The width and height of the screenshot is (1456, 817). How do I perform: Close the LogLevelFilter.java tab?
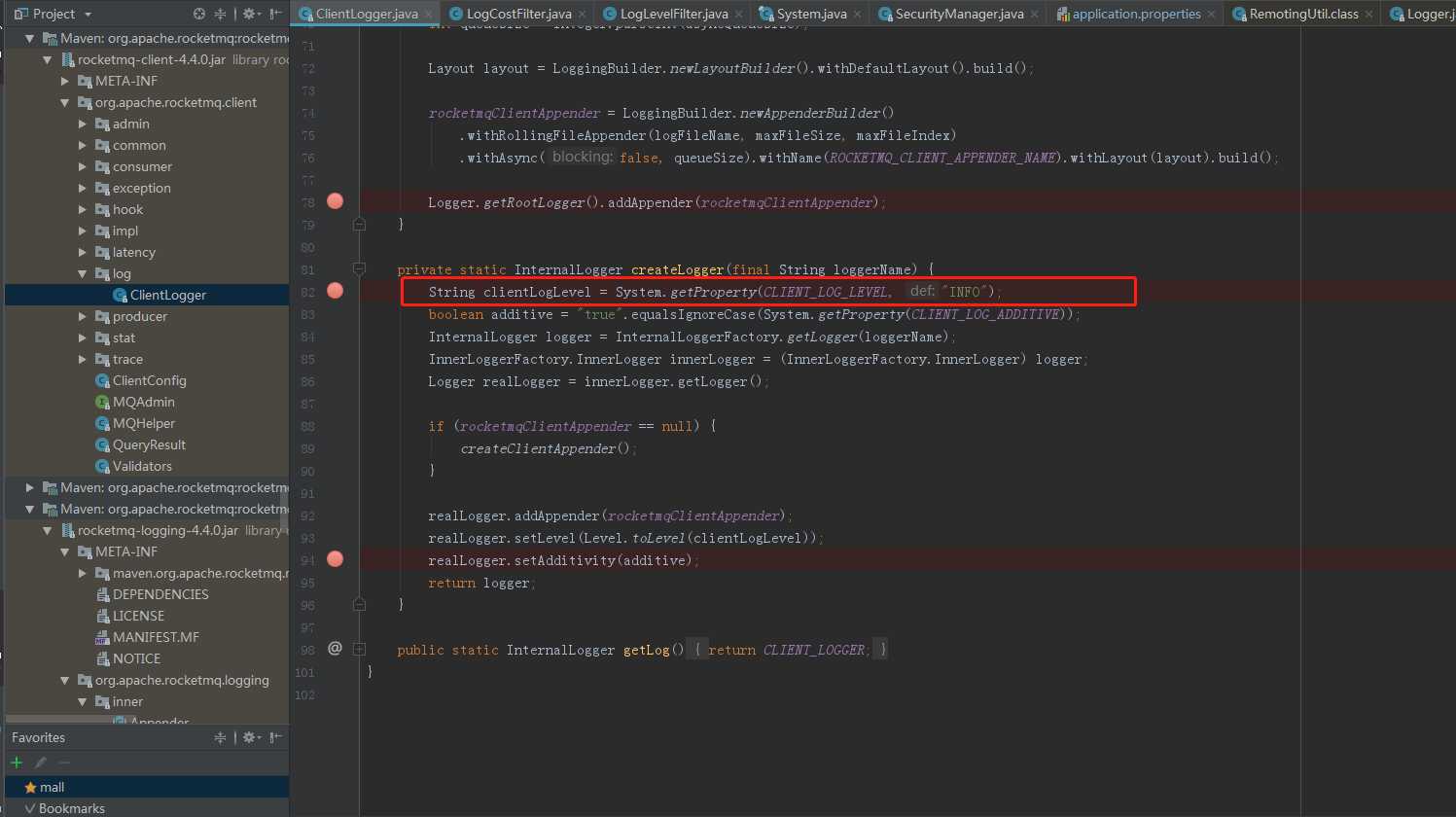[x=738, y=15]
